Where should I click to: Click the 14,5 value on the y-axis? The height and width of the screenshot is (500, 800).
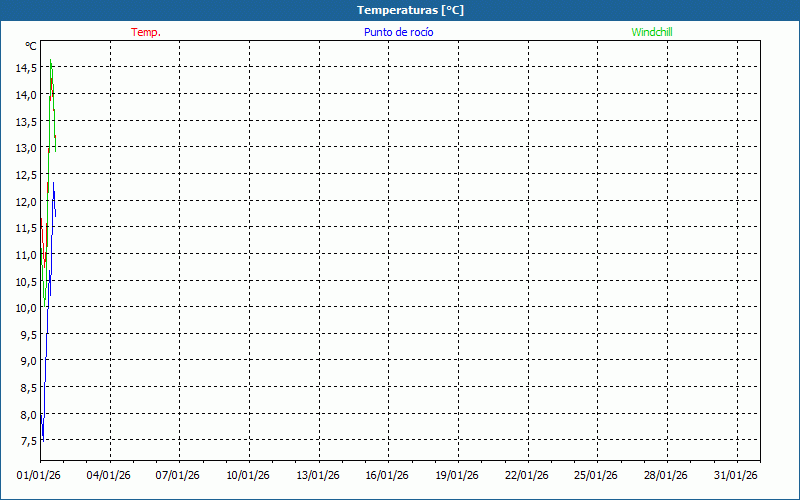pos(26,68)
